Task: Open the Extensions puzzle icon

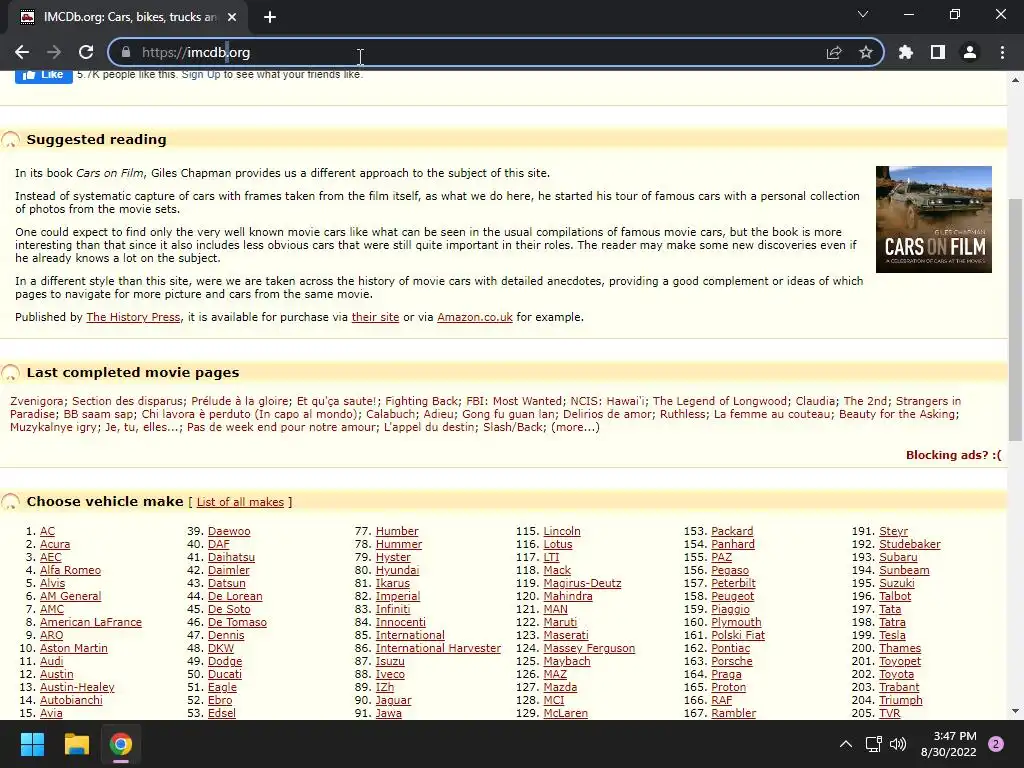Action: point(906,52)
